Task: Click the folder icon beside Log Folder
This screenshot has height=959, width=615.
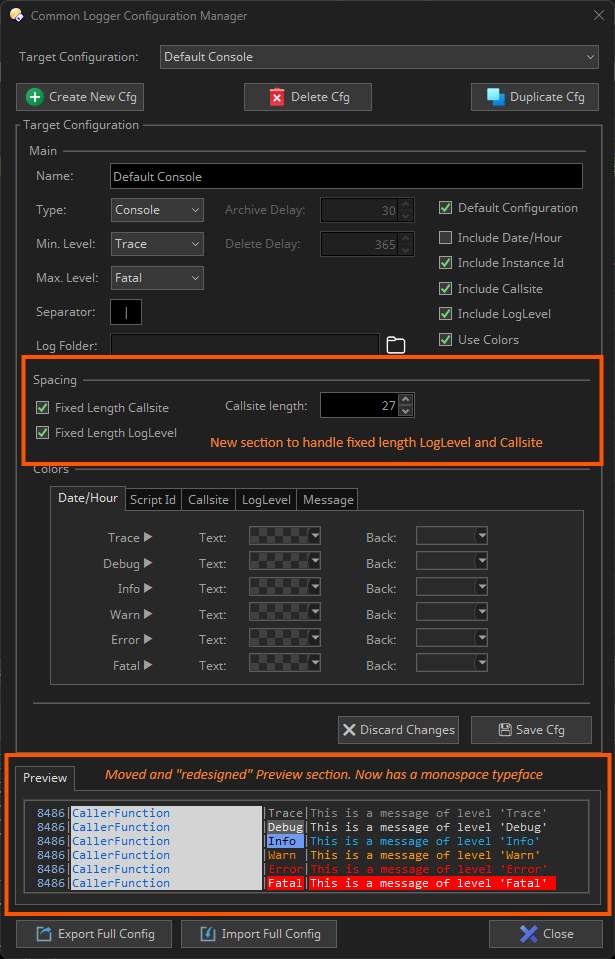Action: pos(396,345)
